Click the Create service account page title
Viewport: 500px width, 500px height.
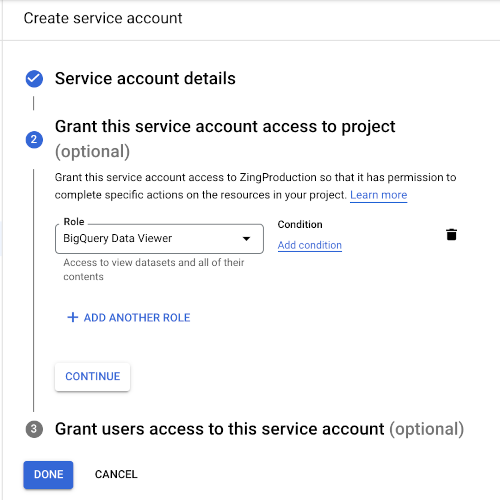(x=103, y=18)
